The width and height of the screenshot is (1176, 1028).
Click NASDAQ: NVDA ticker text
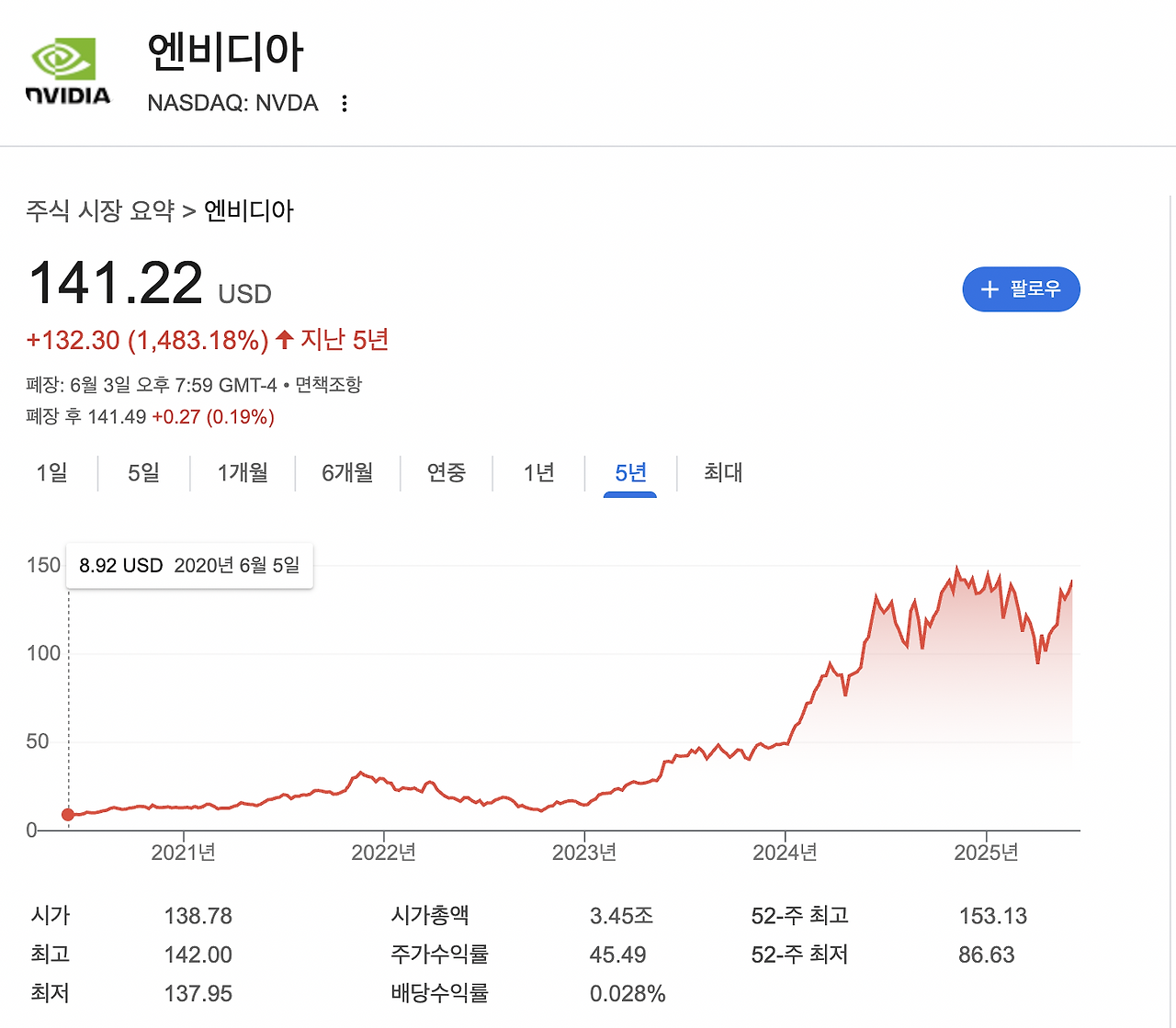[232, 103]
